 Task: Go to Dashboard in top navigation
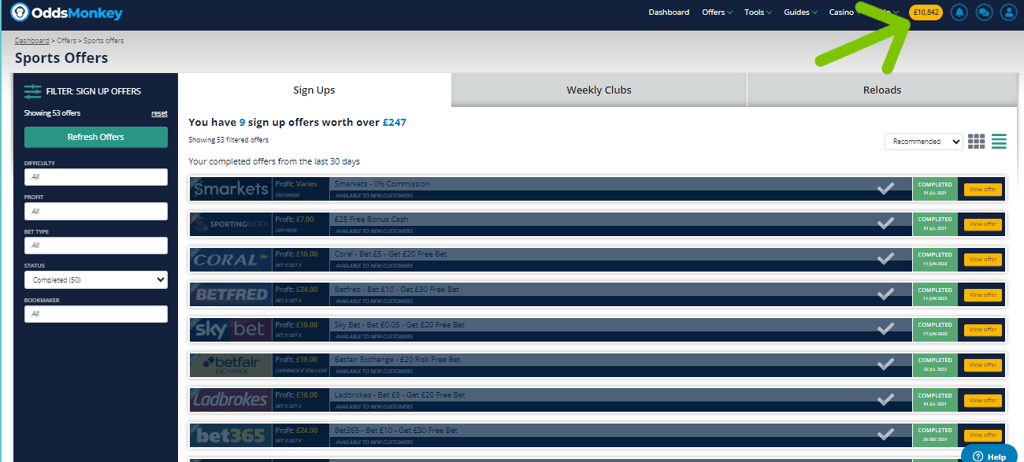[x=669, y=12]
